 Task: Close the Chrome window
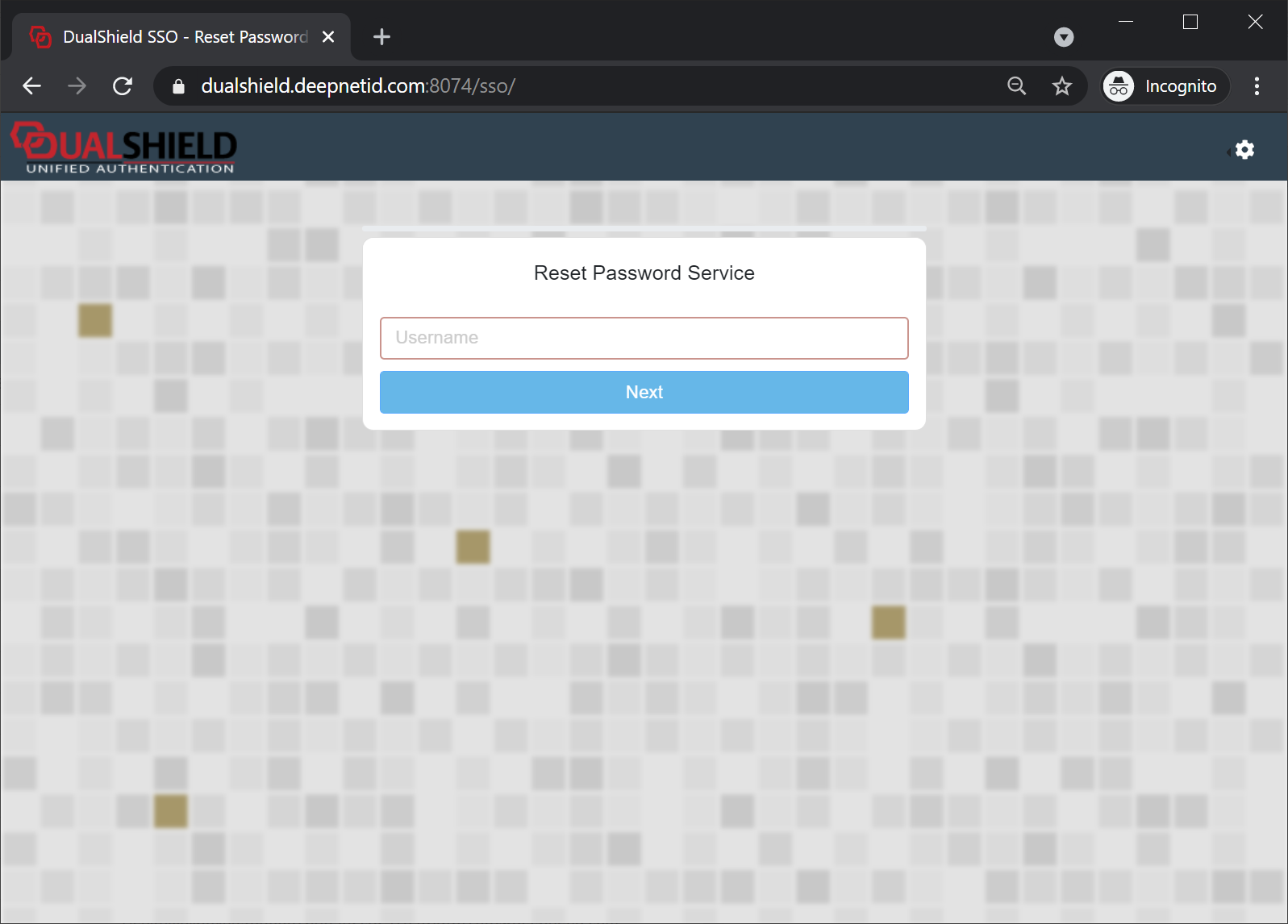pos(1254,22)
